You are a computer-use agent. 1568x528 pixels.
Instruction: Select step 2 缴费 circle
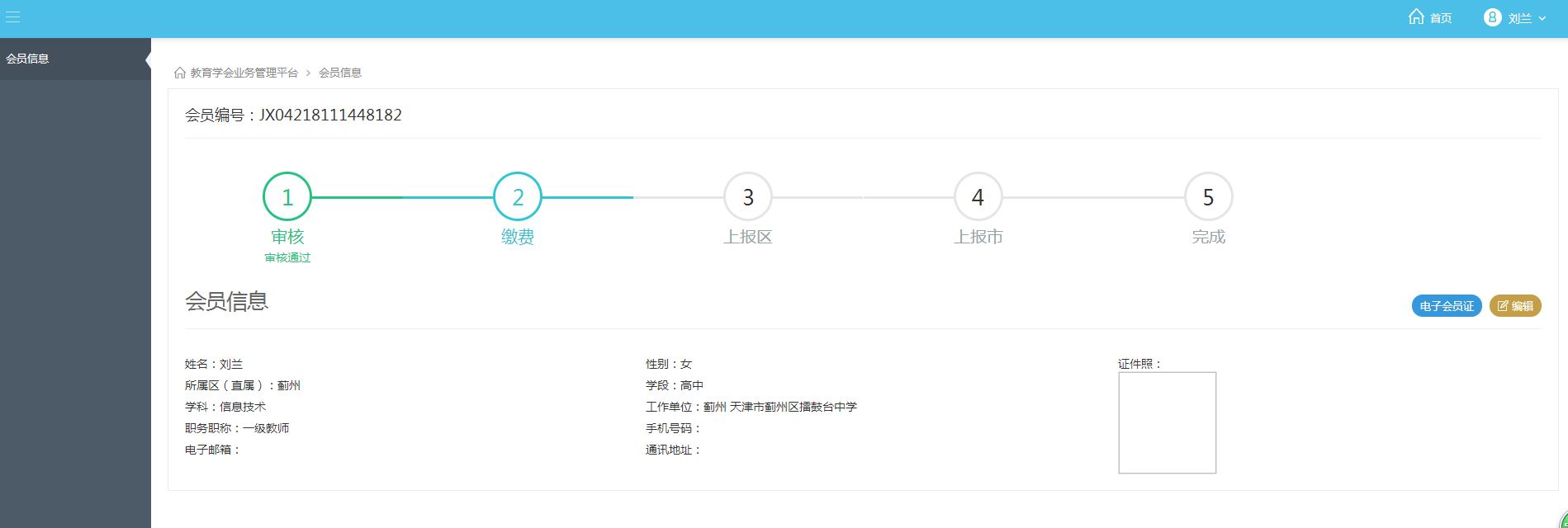pyautogui.click(x=518, y=197)
